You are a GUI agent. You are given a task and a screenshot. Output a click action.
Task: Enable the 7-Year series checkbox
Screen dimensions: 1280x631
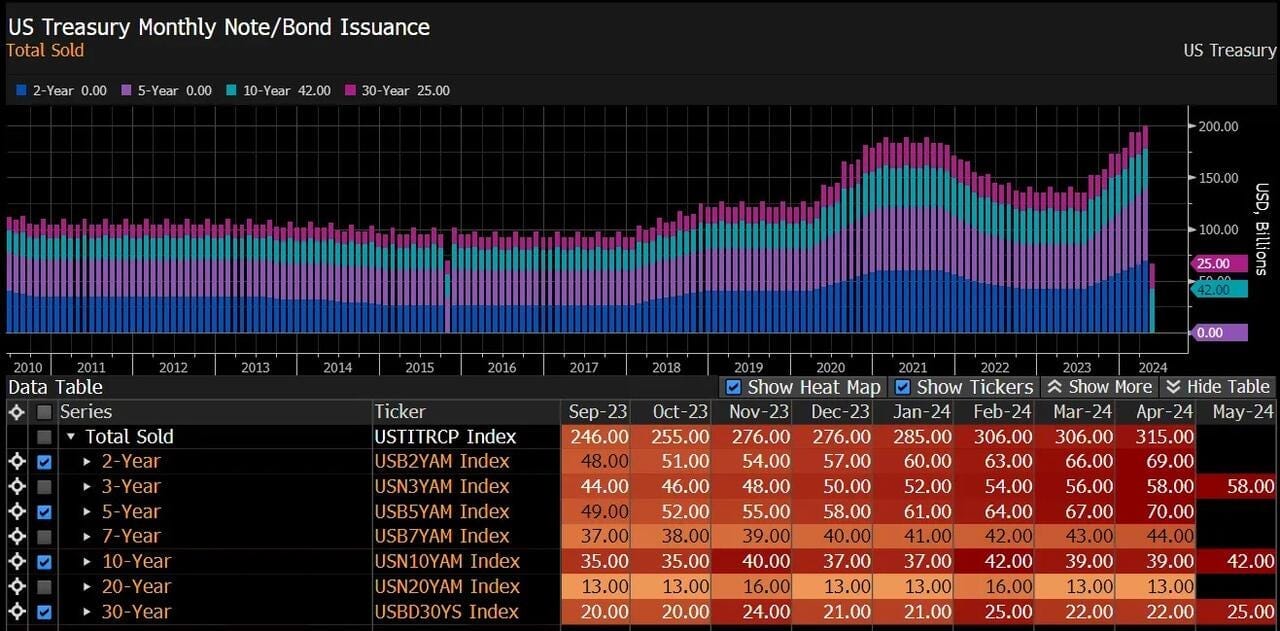[44, 536]
